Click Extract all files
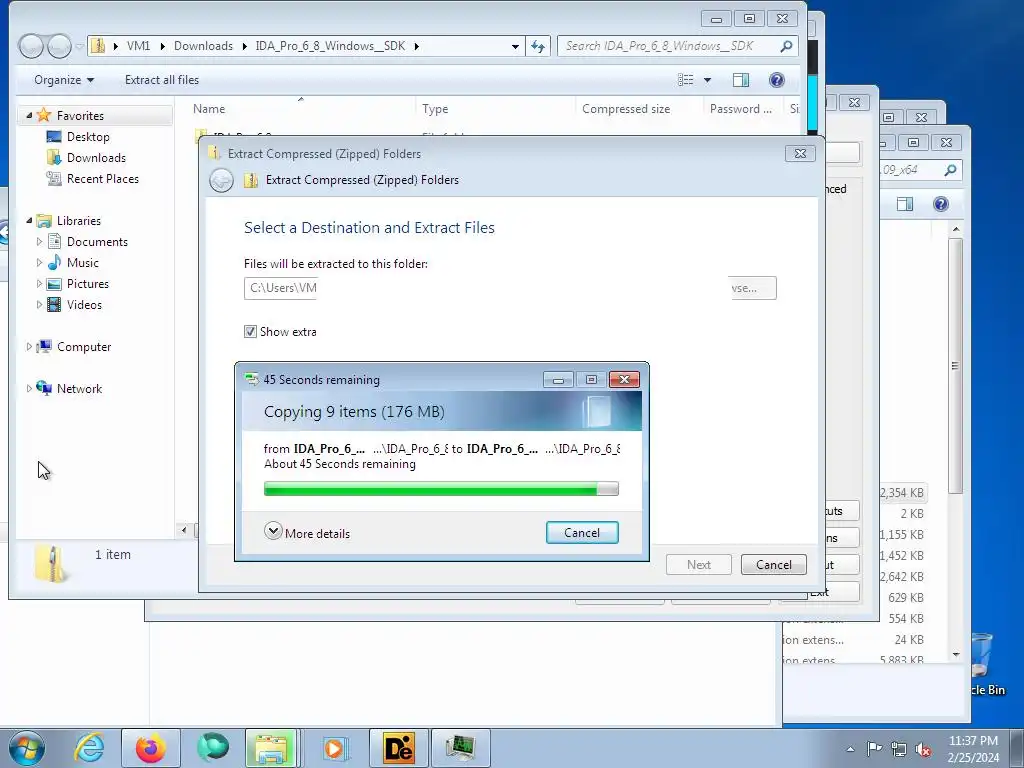The height and width of the screenshot is (768, 1024). tap(162, 80)
